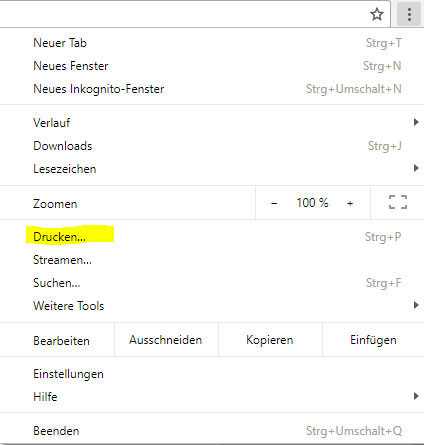Decrease zoom with minus button

274,203
